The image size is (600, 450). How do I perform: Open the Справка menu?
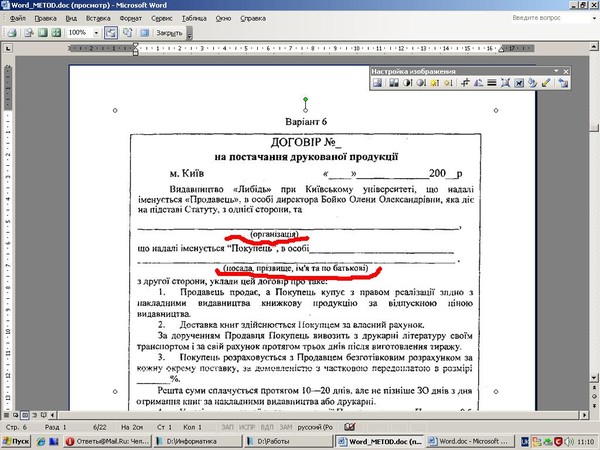coord(253,18)
